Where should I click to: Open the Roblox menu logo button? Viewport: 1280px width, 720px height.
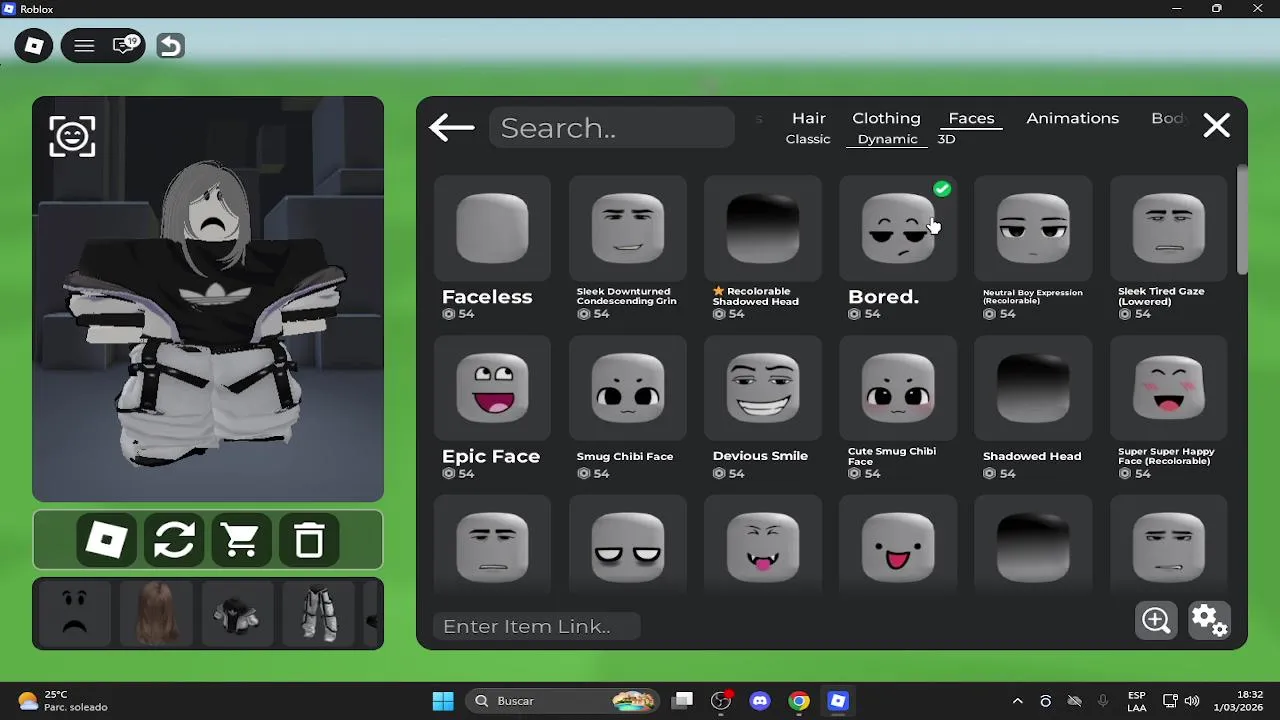point(34,46)
